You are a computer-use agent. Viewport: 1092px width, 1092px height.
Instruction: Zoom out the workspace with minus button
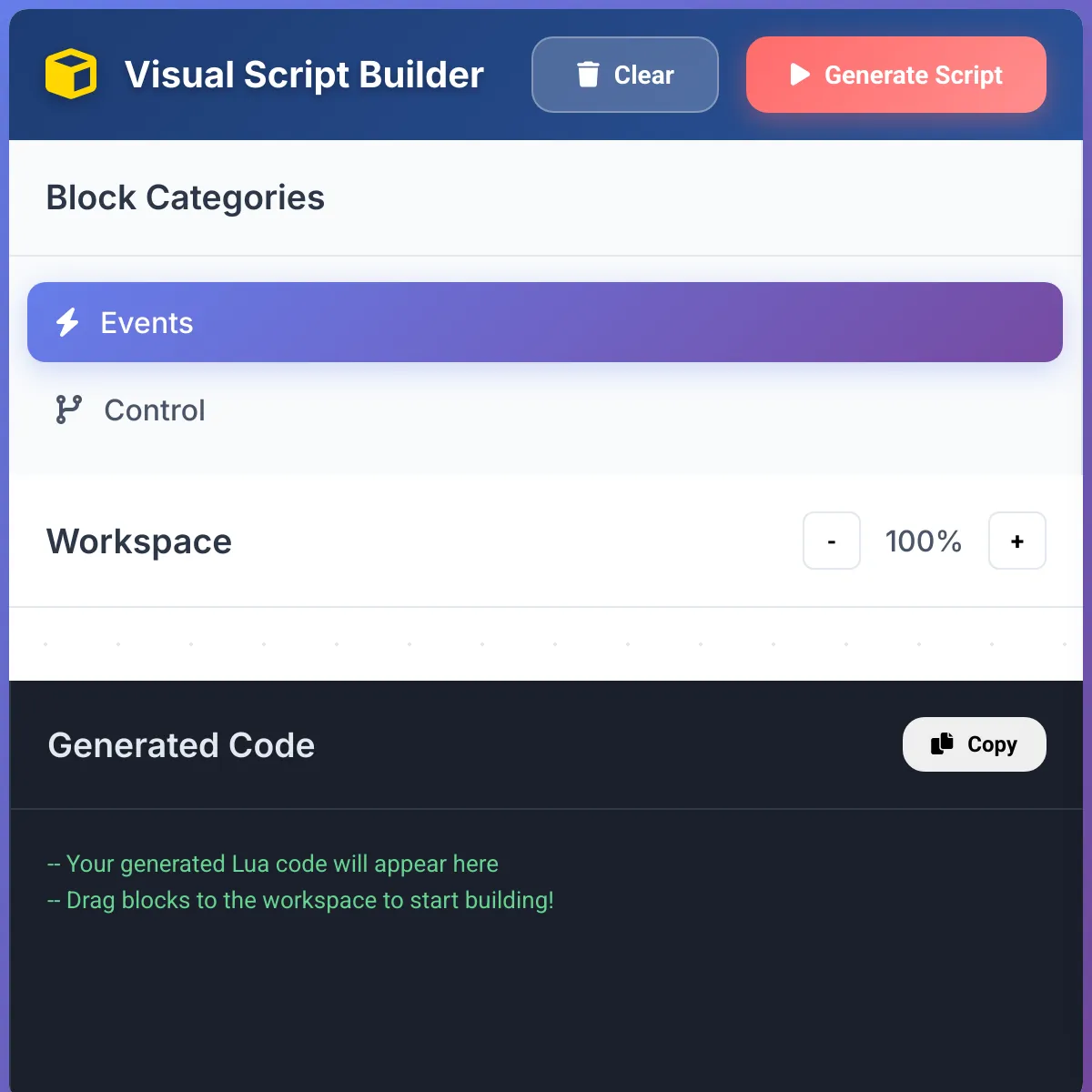point(831,541)
